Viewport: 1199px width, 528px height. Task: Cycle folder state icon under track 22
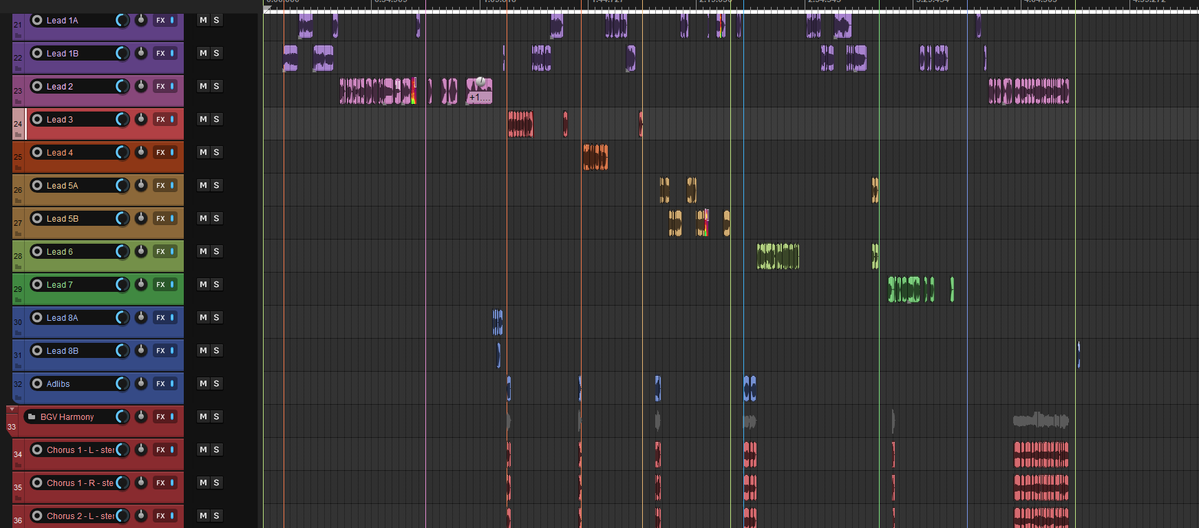pyautogui.click(x=18, y=67)
